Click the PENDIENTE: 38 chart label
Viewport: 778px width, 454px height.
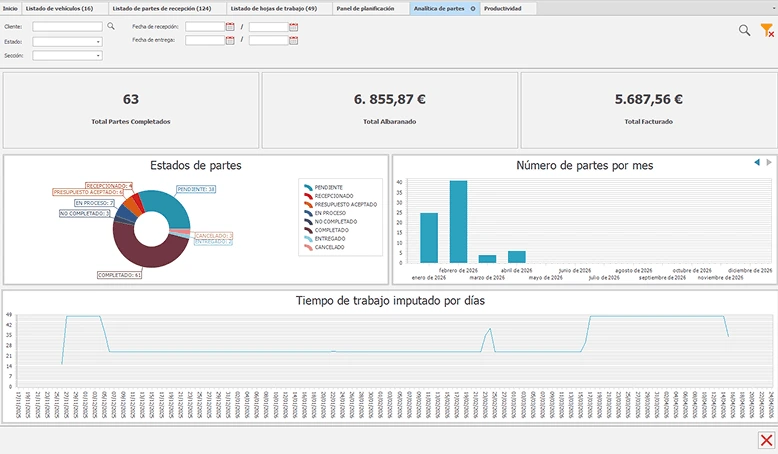point(196,189)
